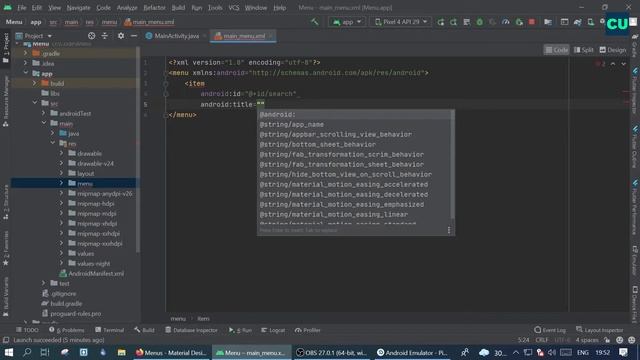Open the Navigate menu
This screenshot has height=360, width=640.
78,8
